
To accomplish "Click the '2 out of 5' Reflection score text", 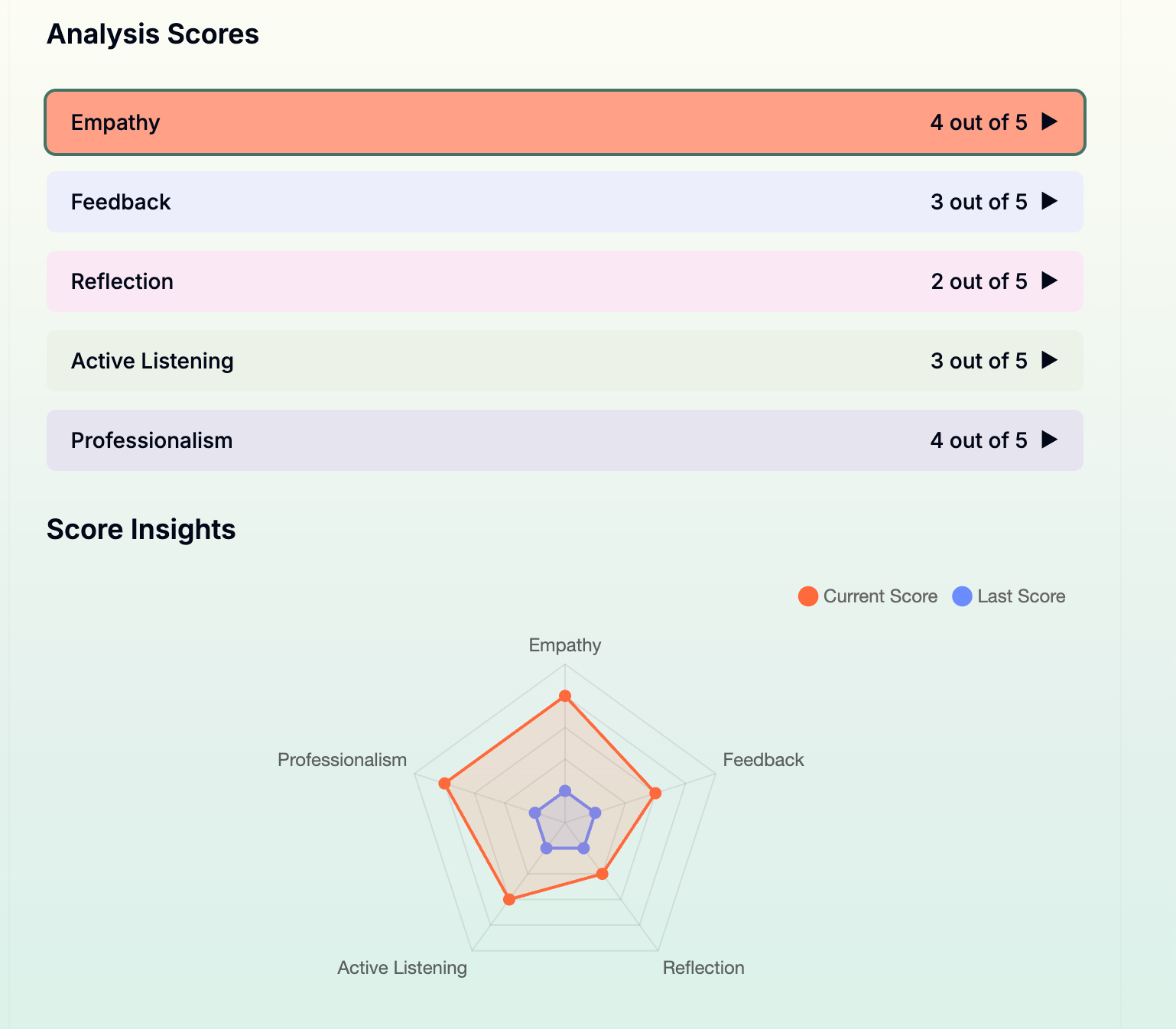I will (x=979, y=281).
